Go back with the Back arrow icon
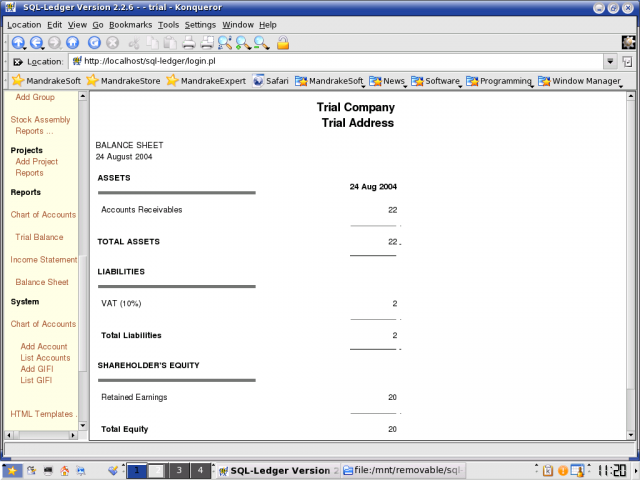Viewport: 640px width, 480px height. coord(36,42)
